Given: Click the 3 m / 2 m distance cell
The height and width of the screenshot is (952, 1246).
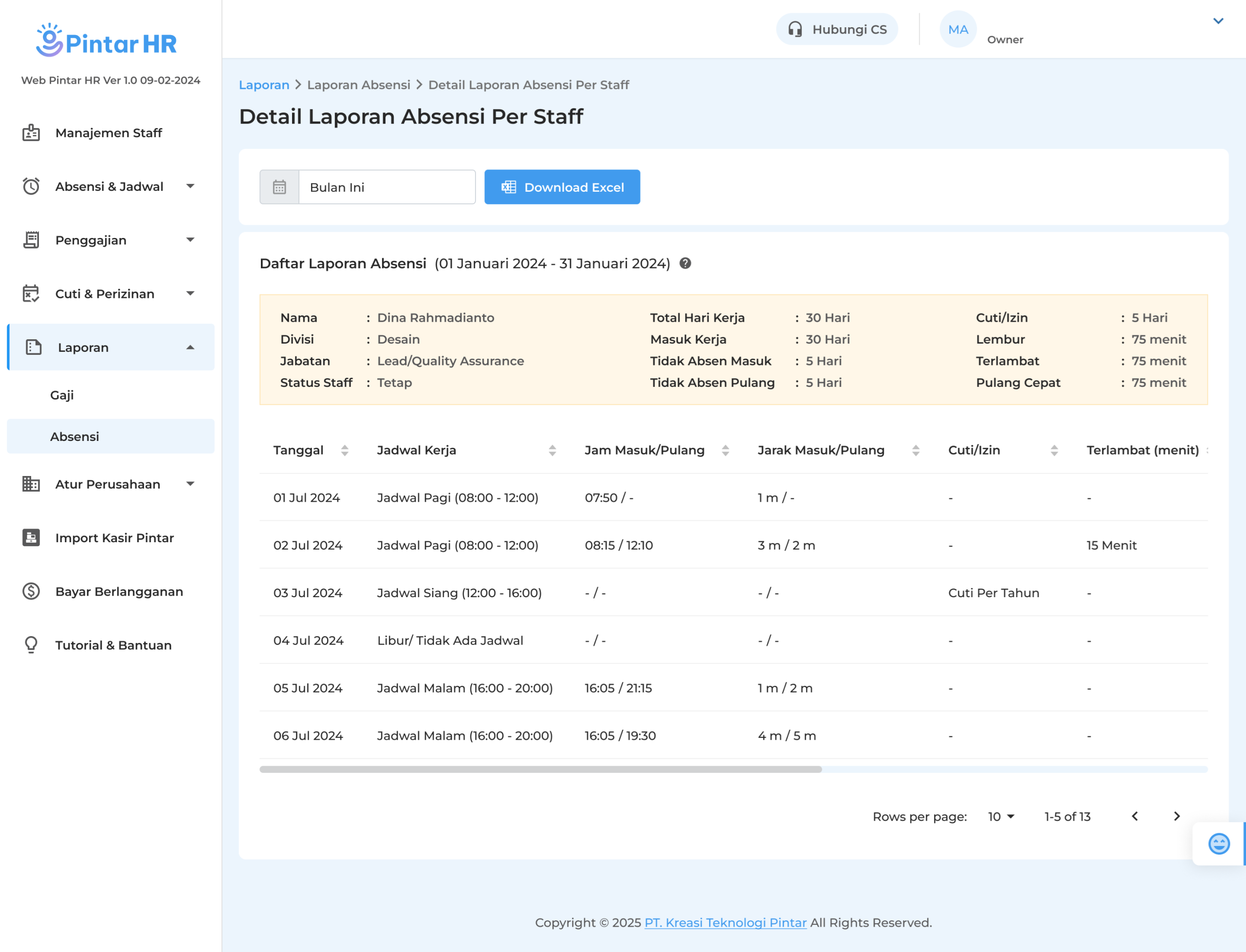Looking at the screenshot, I should (787, 545).
